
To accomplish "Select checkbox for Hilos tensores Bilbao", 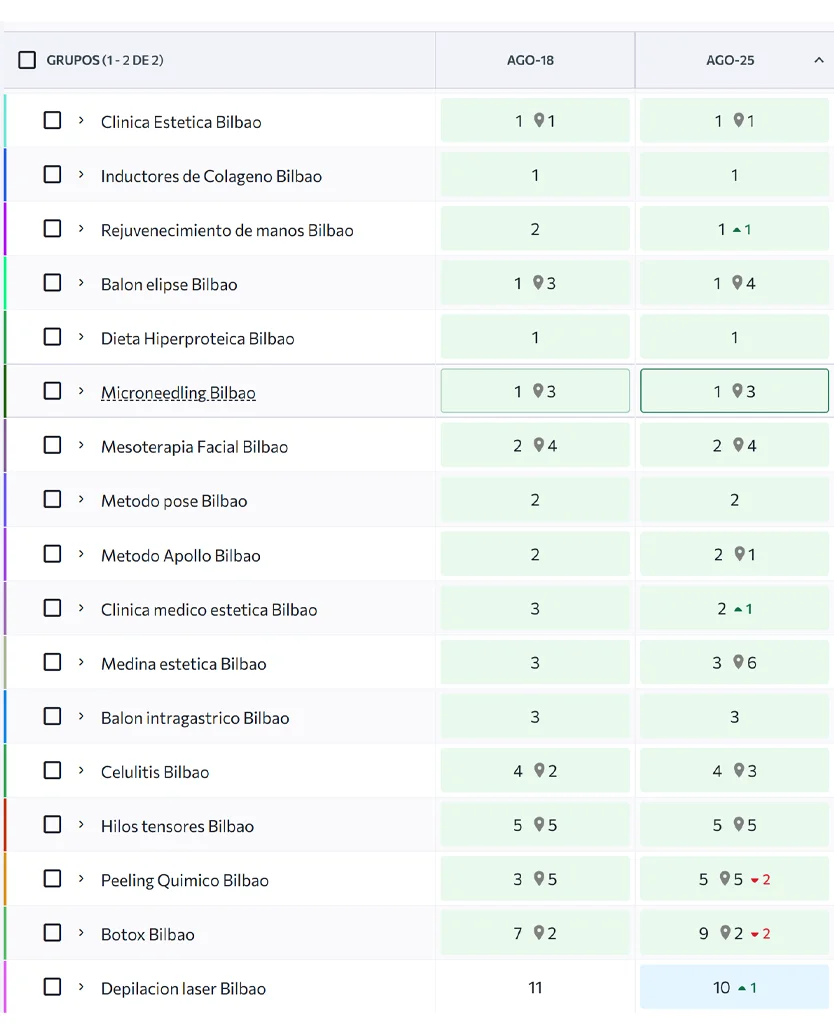I will click(x=52, y=825).
